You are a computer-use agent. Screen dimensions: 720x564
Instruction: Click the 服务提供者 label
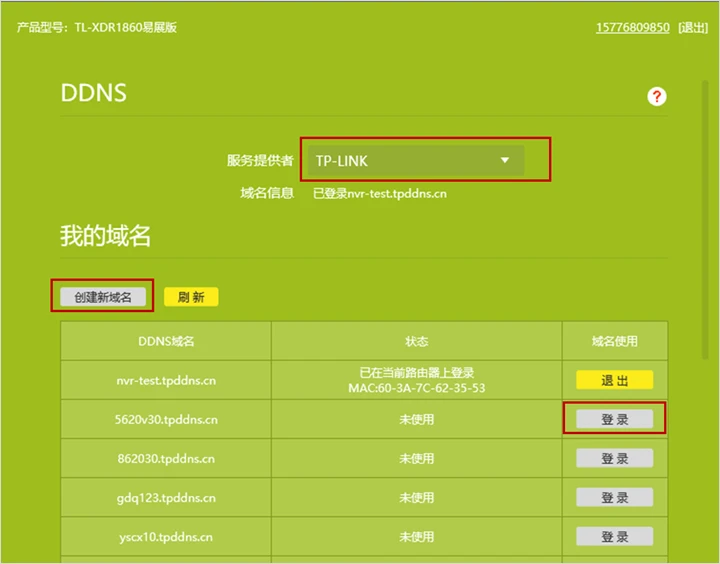(260, 160)
